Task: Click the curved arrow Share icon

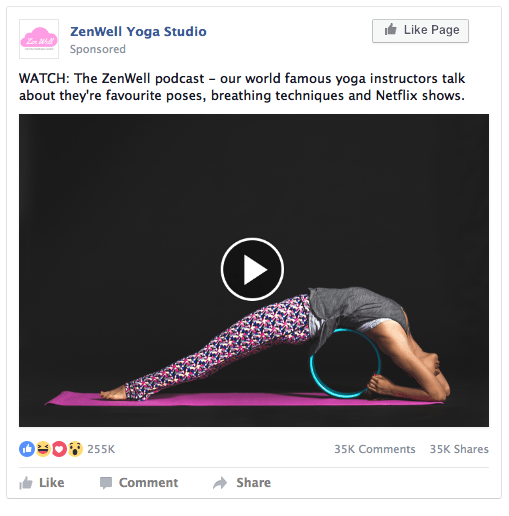Action: coord(220,483)
